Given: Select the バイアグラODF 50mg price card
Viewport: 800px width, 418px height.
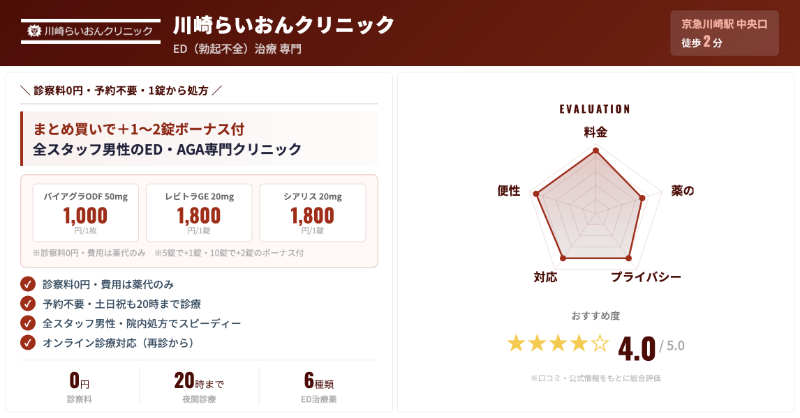Looking at the screenshot, I should click(86, 212).
